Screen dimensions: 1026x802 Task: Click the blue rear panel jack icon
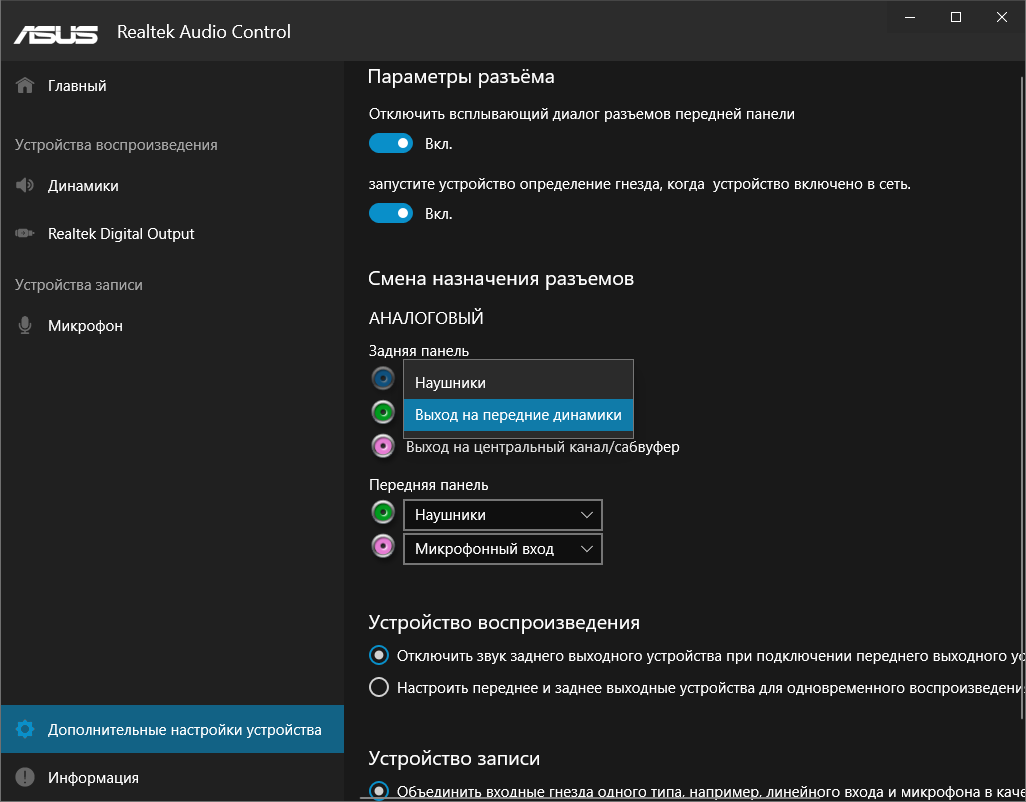(x=383, y=379)
